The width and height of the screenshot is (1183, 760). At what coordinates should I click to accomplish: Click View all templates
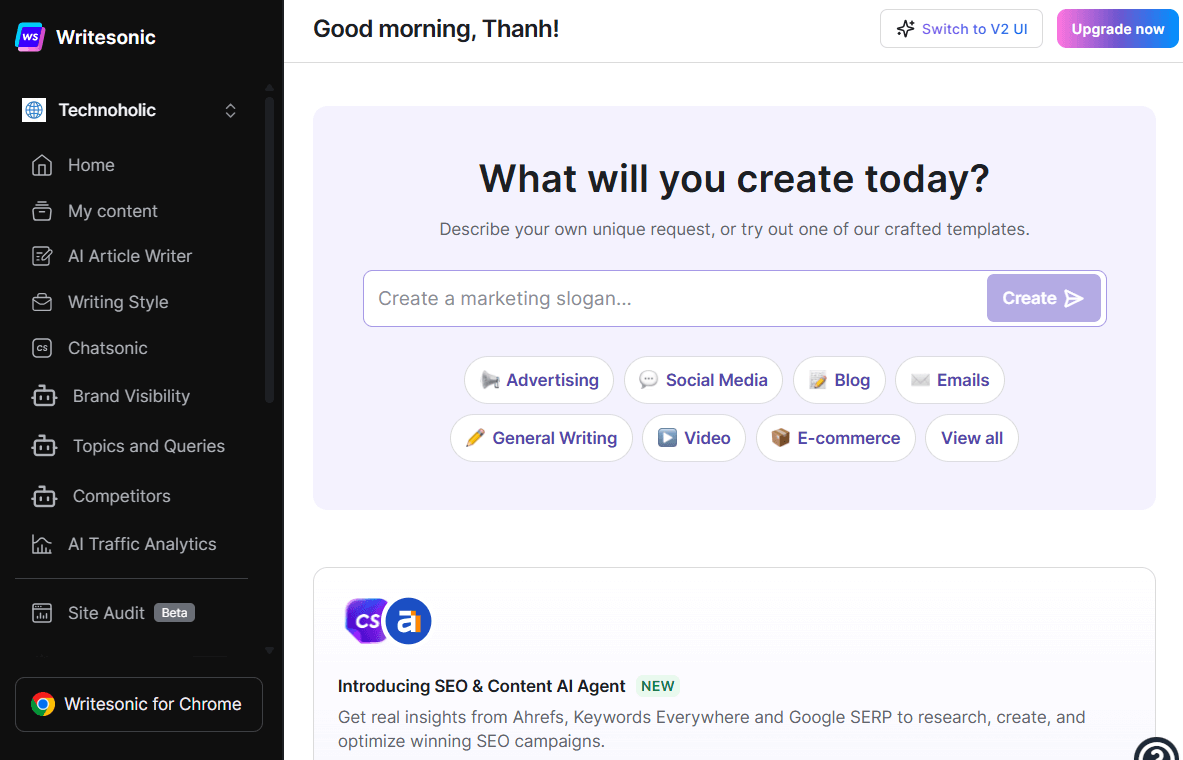(972, 438)
